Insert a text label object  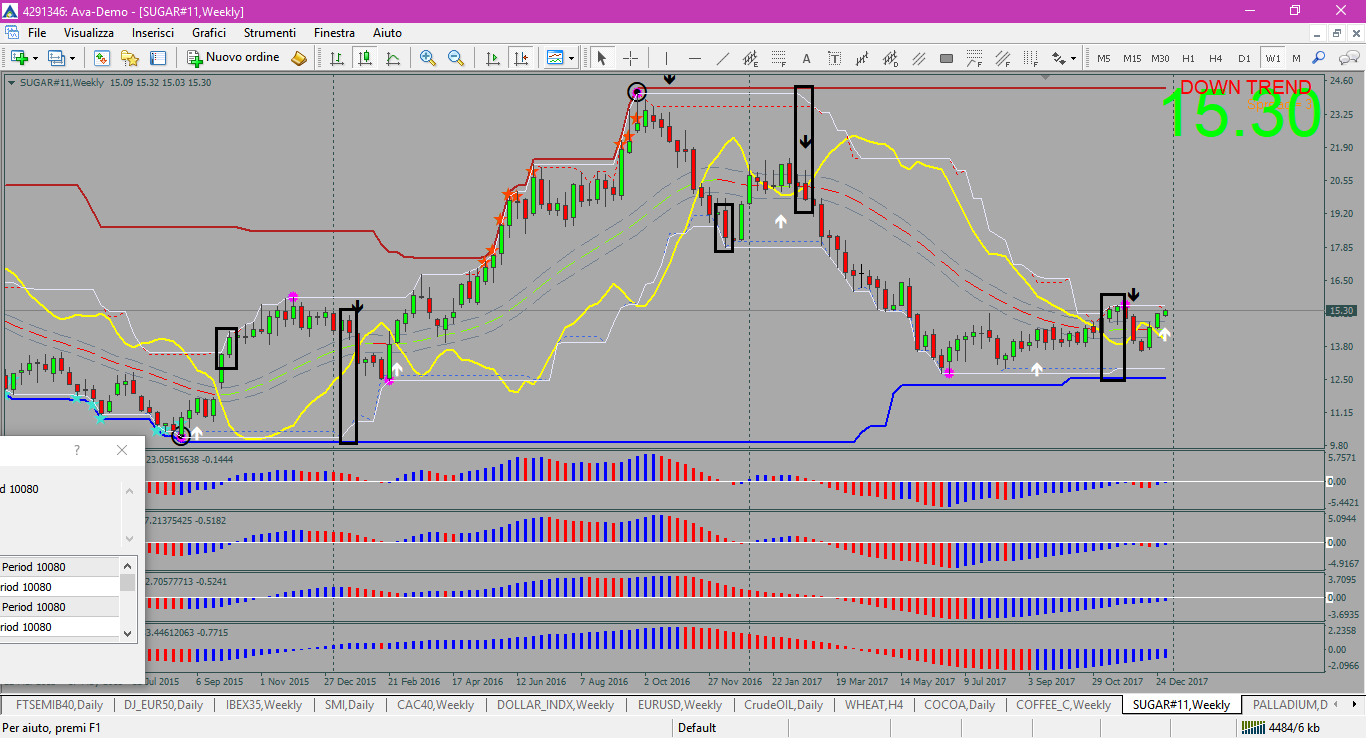[x=834, y=58]
